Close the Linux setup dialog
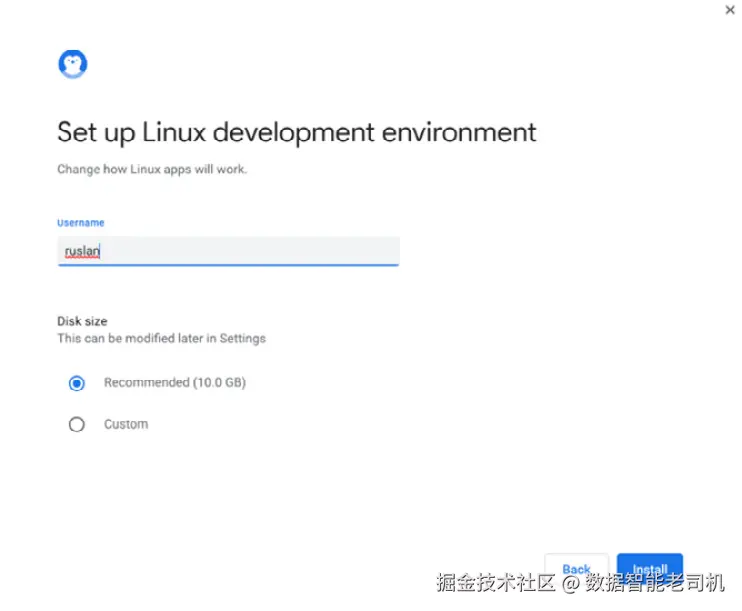 pyautogui.click(x=730, y=10)
